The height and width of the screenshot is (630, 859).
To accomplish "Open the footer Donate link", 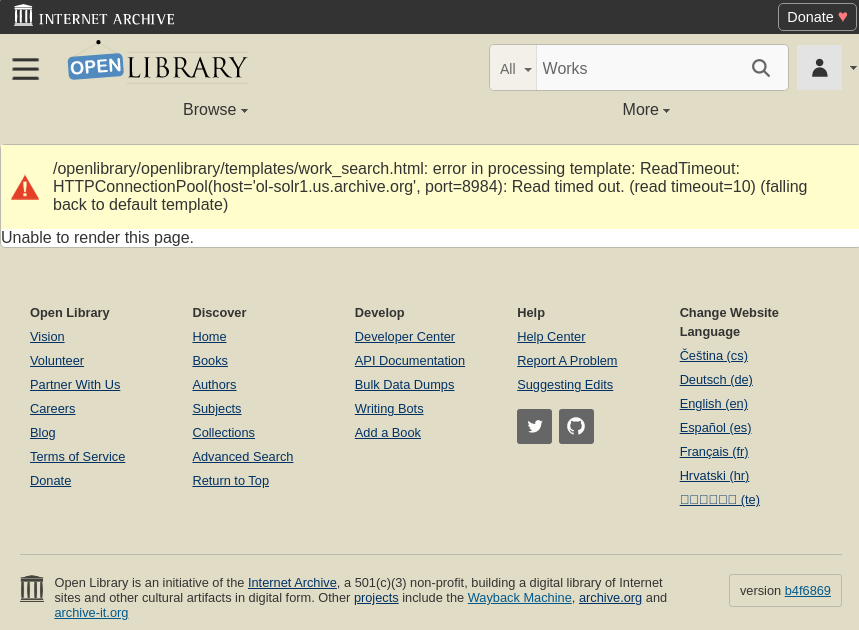I will pyautogui.click(x=50, y=481).
